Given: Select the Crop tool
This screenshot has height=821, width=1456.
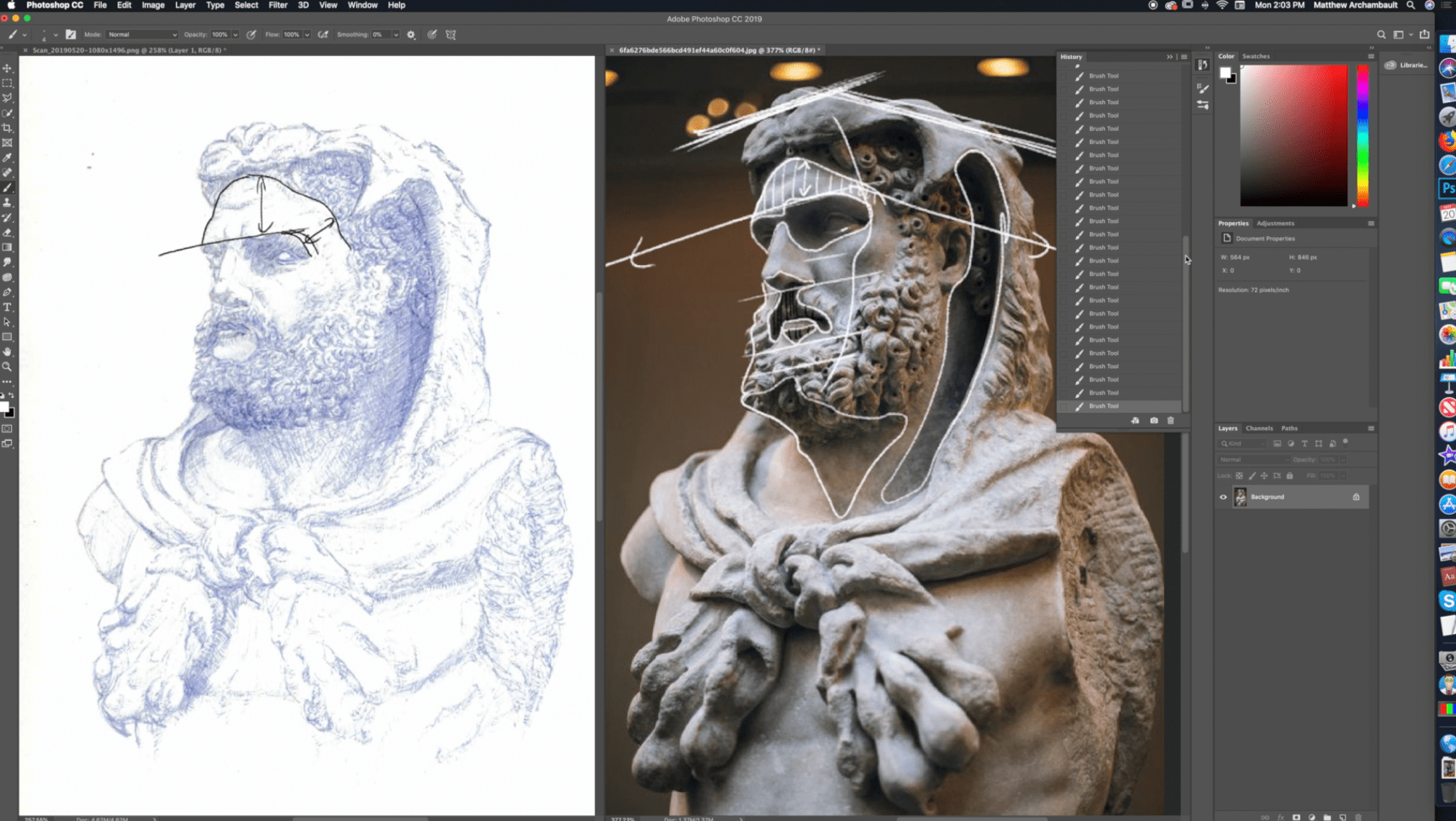Looking at the screenshot, I should coord(7,128).
